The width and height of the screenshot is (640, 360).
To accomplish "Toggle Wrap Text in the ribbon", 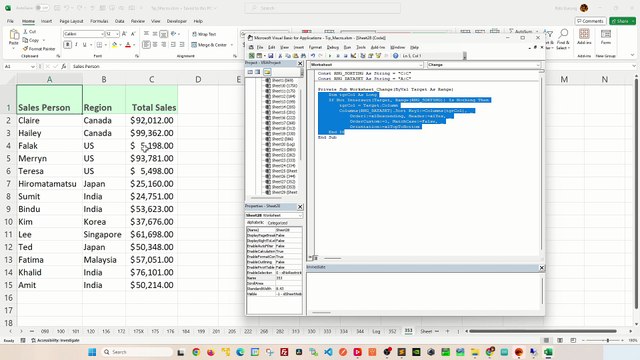I will [204, 34].
